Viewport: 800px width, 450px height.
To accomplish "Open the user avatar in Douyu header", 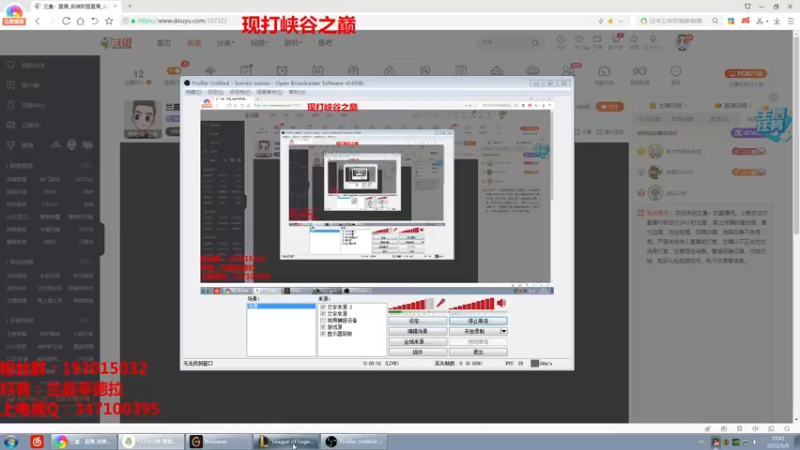I will click(x=682, y=42).
